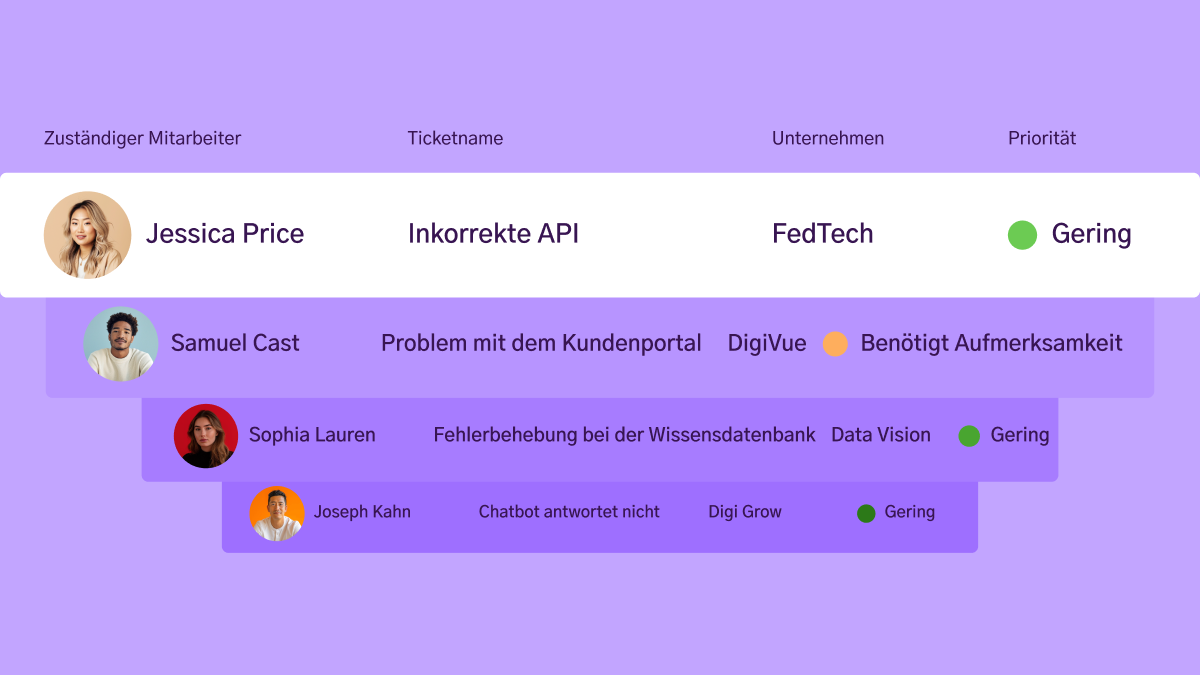Open Fehlerbehebung bei der Wissensdatenbank ticket
This screenshot has width=1200, height=675.
tap(624, 435)
